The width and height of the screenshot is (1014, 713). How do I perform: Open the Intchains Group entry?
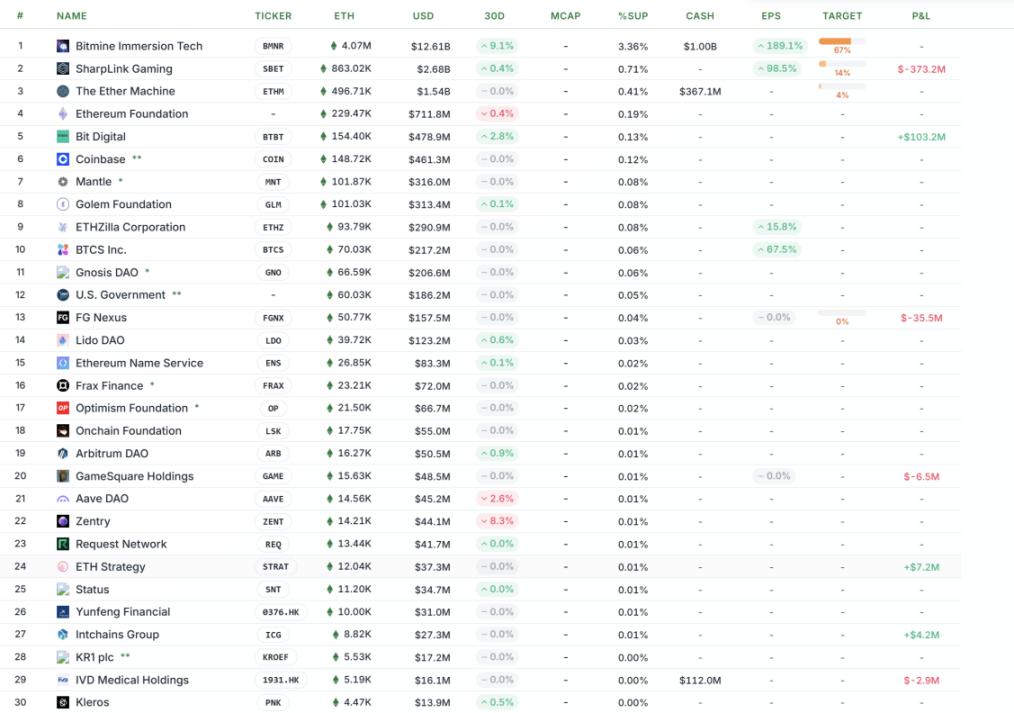tap(117, 634)
